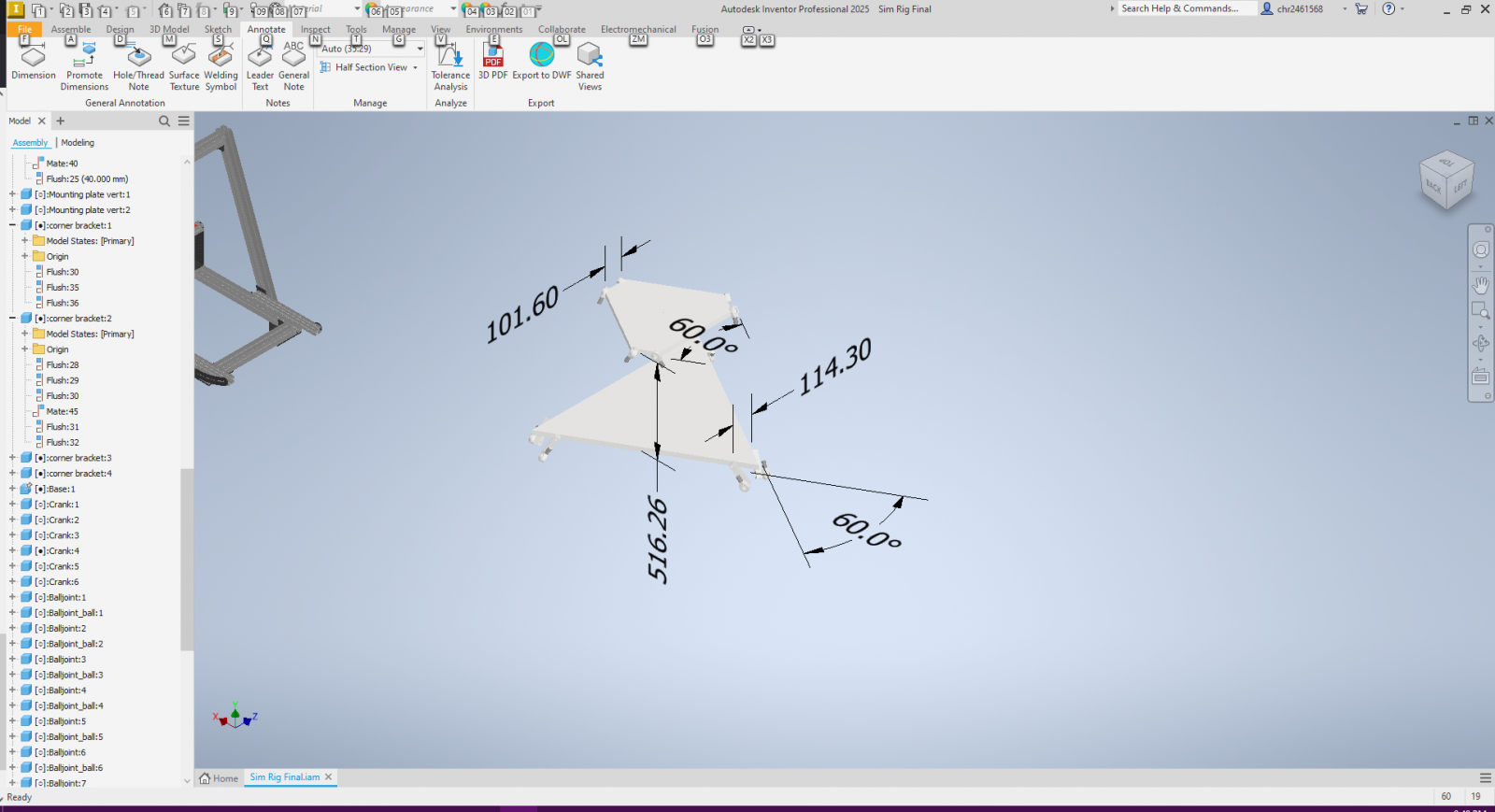Expand the corner bracket:3 node

[x=13, y=458]
